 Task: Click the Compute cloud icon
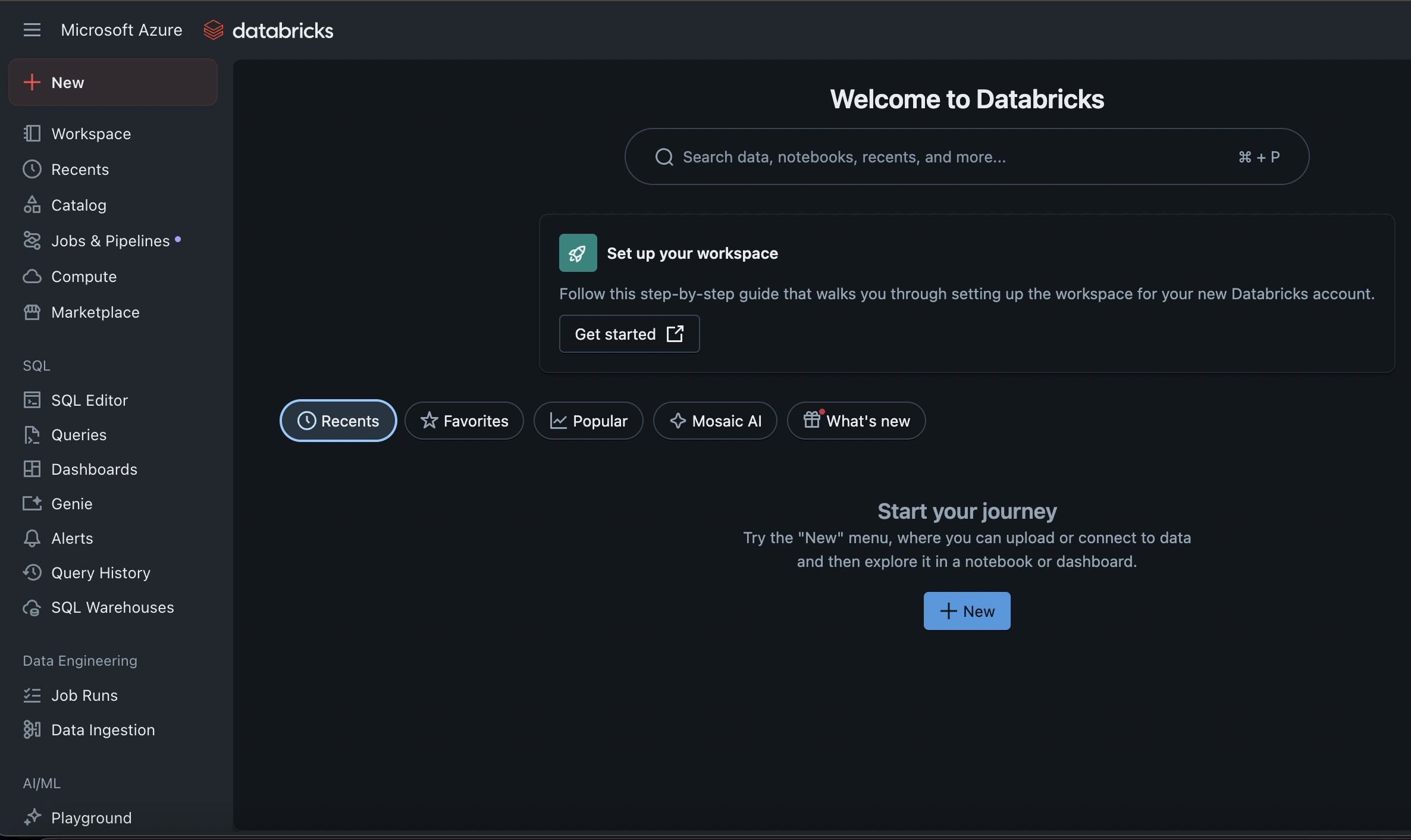[x=32, y=277]
